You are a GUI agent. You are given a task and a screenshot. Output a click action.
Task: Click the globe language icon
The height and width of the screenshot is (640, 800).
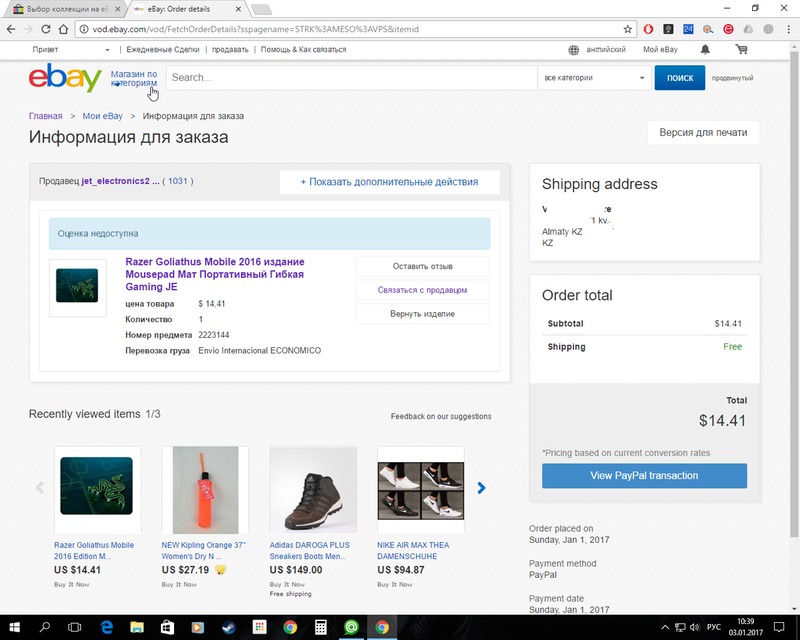tap(573, 50)
